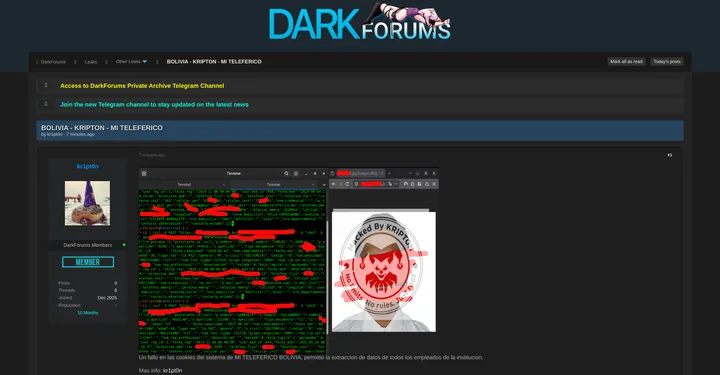Select the BOLIVIA - KRIPTON - MI TELEFERICO breadcrumb title
Viewport: 720px width, 375px height.
click(214, 62)
